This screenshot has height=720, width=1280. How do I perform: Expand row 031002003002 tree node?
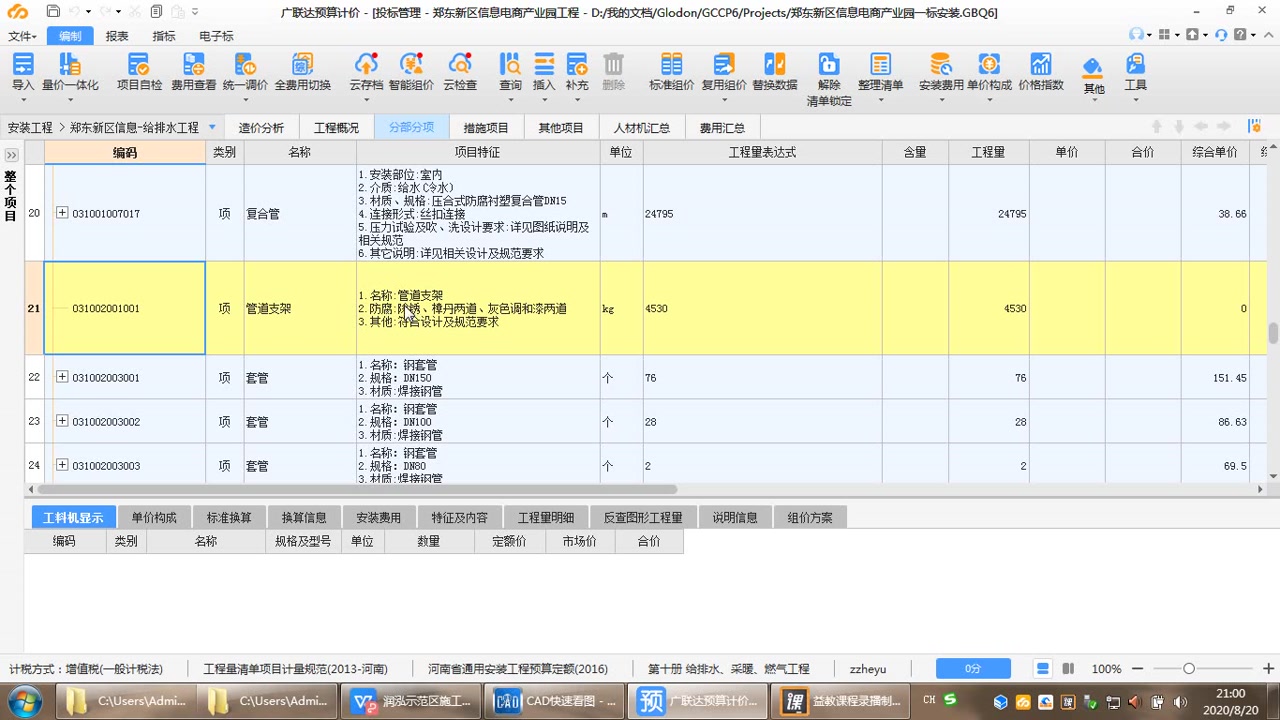62,421
